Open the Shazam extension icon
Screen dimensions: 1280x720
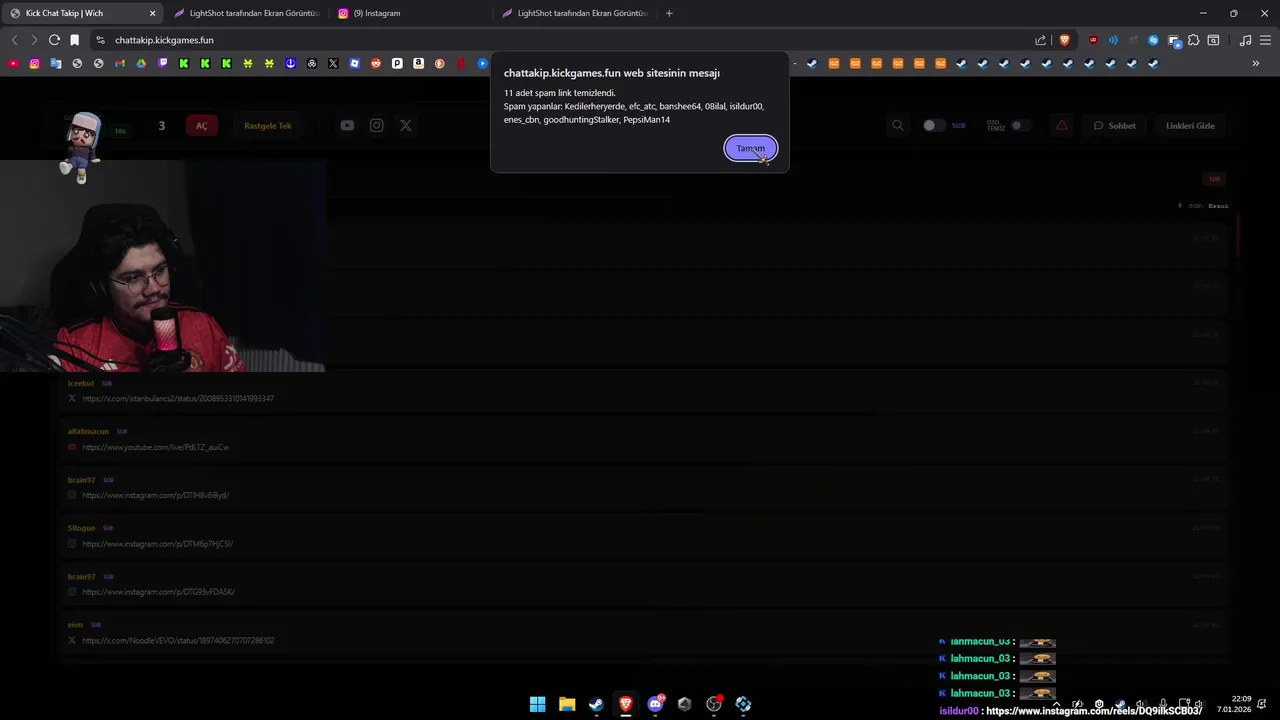coord(1153,40)
